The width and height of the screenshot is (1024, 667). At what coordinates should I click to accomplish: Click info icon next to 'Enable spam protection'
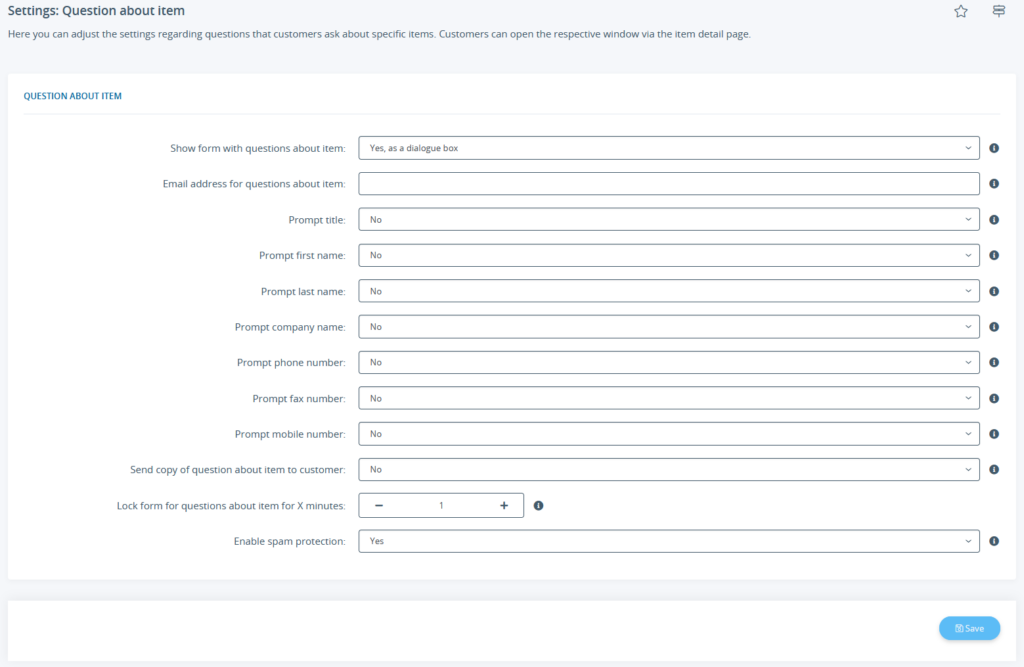click(994, 541)
